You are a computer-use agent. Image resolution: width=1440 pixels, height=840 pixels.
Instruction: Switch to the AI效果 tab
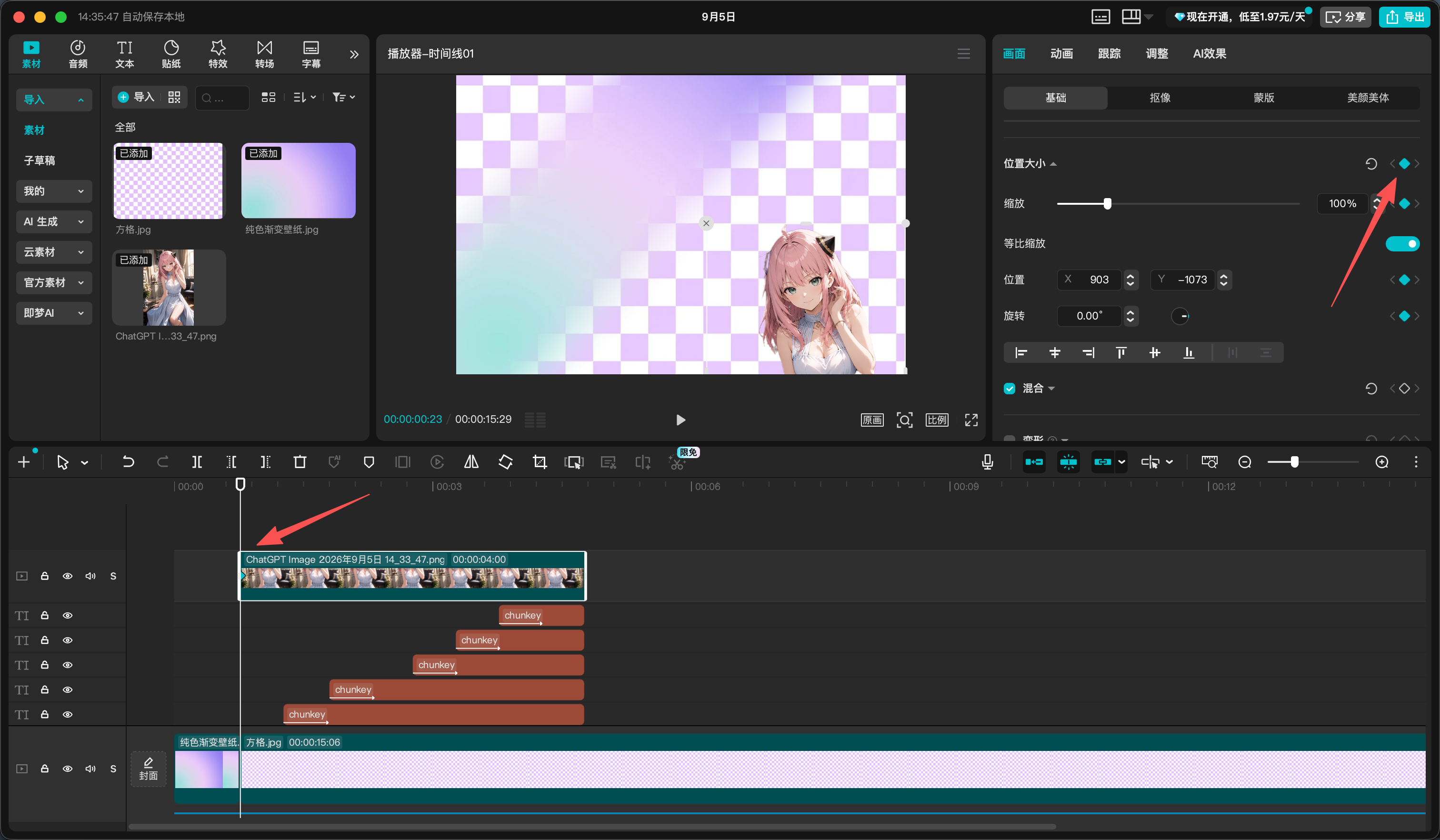coord(1209,54)
